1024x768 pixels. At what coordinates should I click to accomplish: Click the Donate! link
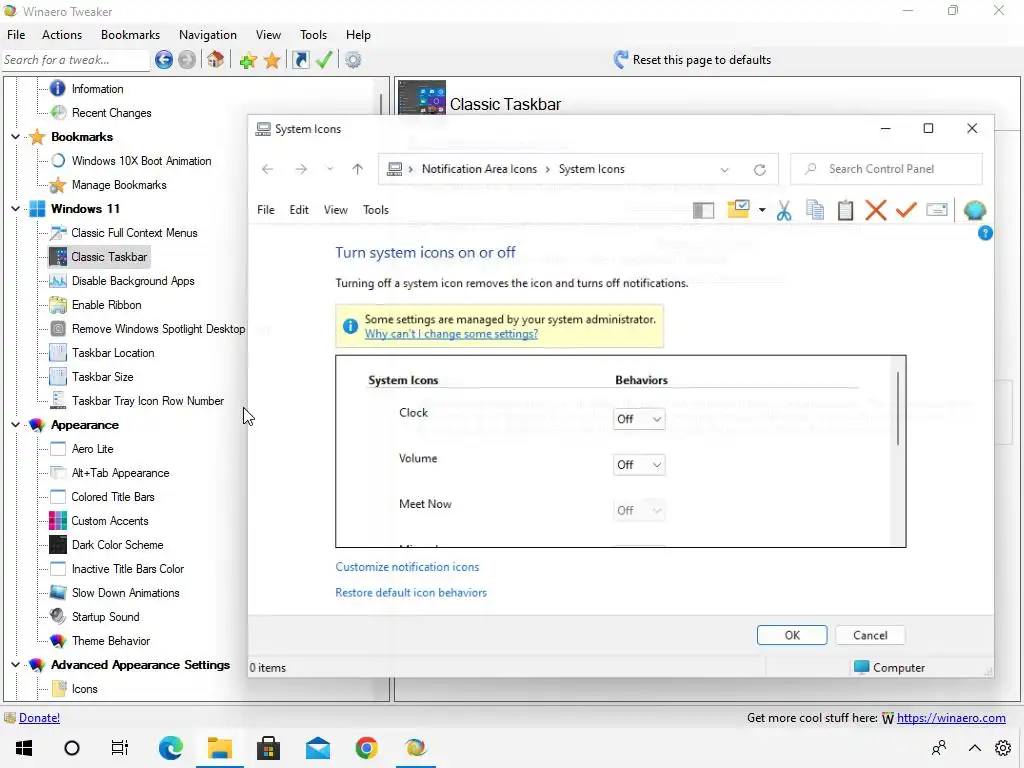(x=39, y=718)
